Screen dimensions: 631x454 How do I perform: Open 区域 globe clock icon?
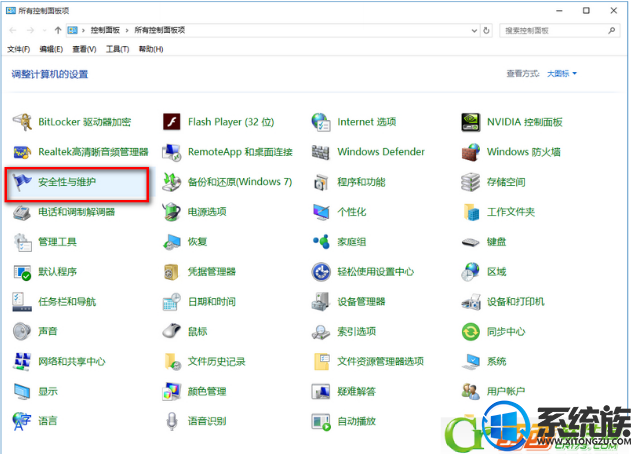click(470, 272)
